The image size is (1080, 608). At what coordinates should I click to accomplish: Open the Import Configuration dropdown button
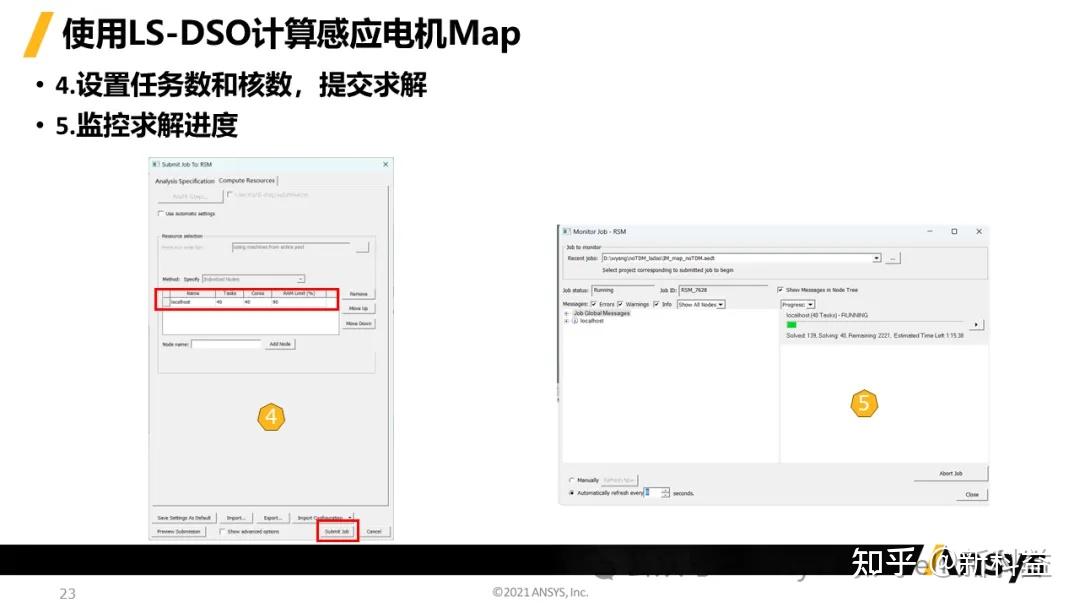point(324,518)
